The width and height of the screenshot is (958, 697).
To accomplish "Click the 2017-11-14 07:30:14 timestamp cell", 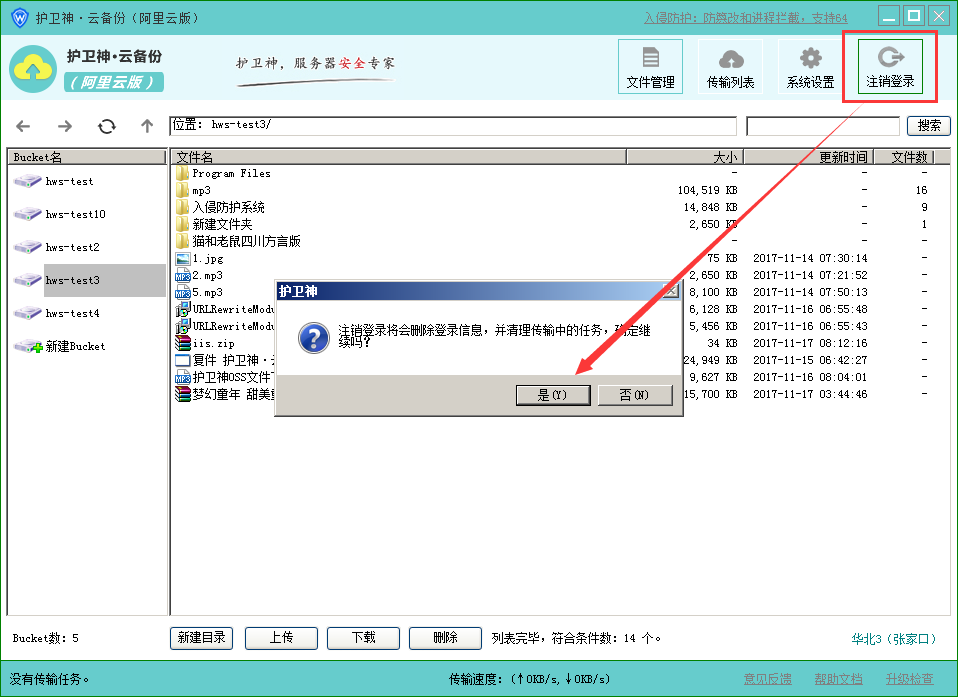I will pyautogui.click(x=810, y=258).
